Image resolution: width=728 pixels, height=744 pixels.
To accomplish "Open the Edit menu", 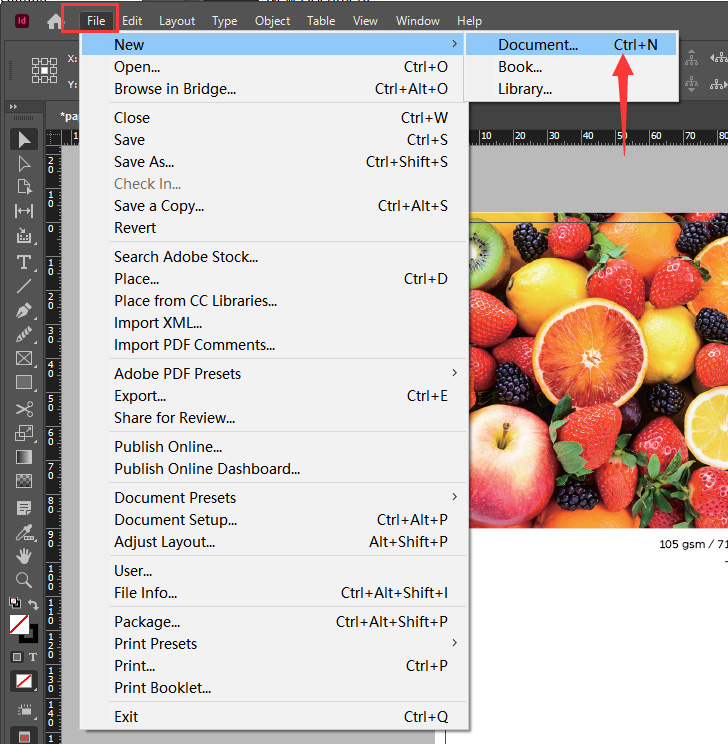I will 132,21.
